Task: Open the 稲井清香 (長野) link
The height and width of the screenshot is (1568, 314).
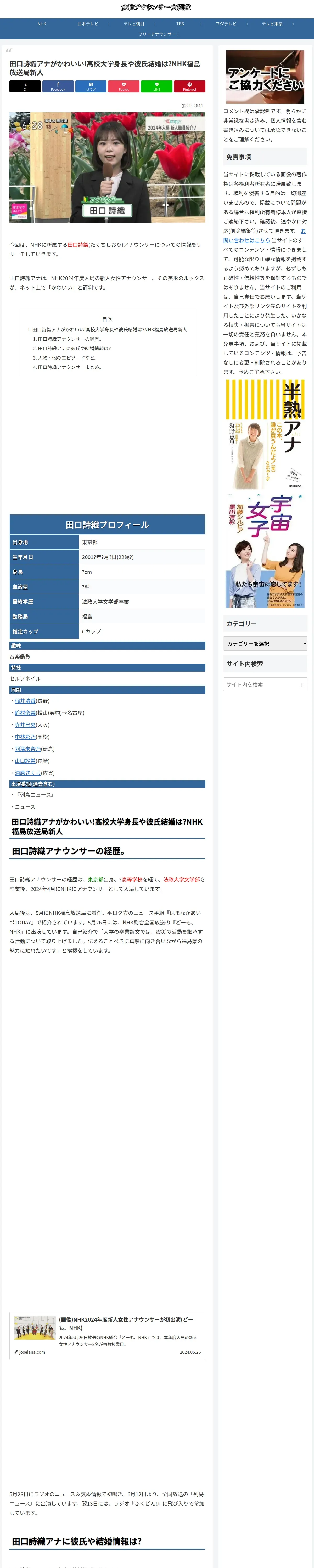Action: pos(25,701)
